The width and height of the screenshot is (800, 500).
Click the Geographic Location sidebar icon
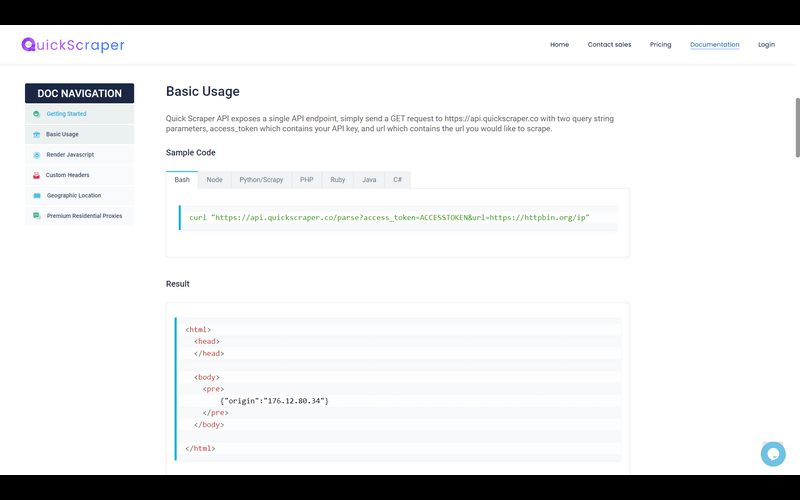point(37,196)
